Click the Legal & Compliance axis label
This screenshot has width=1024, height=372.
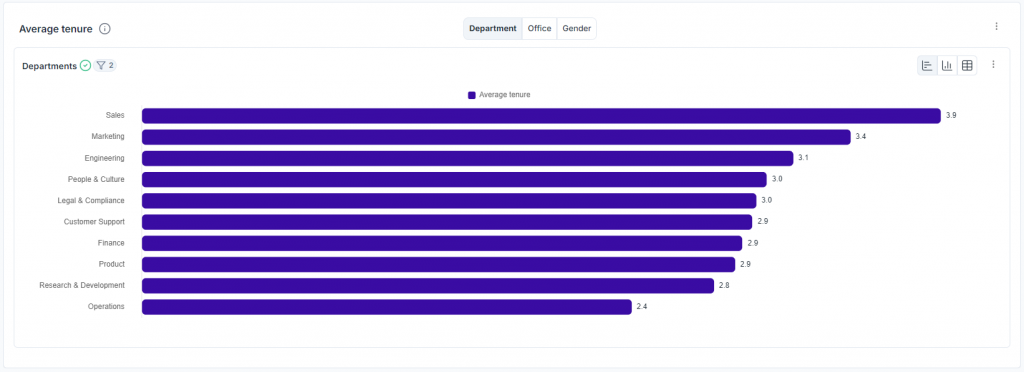[x=91, y=200]
